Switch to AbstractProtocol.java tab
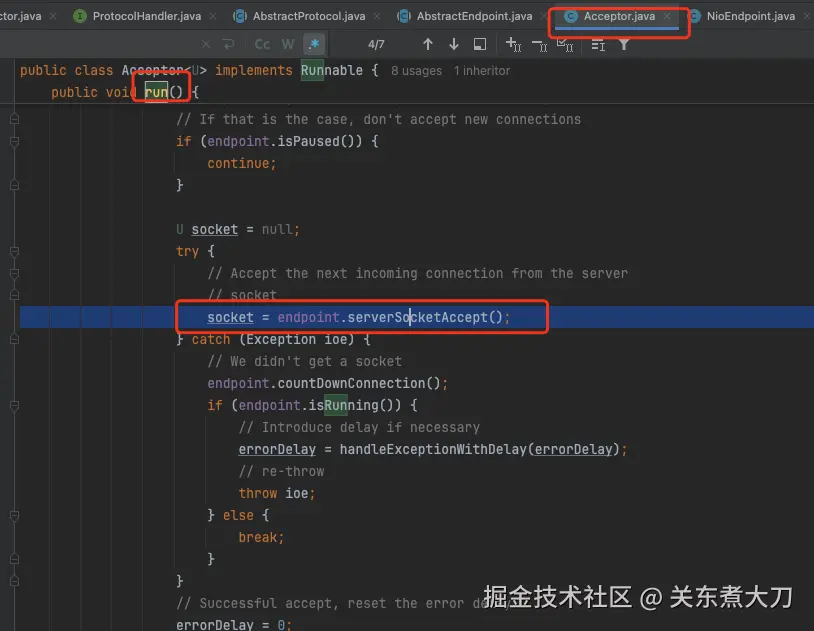The image size is (814, 631). (x=309, y=16)
